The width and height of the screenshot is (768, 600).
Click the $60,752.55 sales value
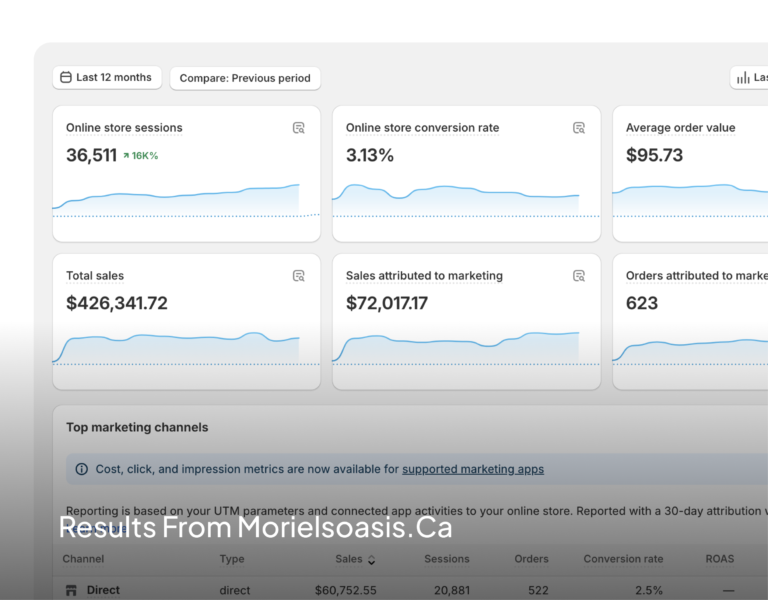coord(346,590)
